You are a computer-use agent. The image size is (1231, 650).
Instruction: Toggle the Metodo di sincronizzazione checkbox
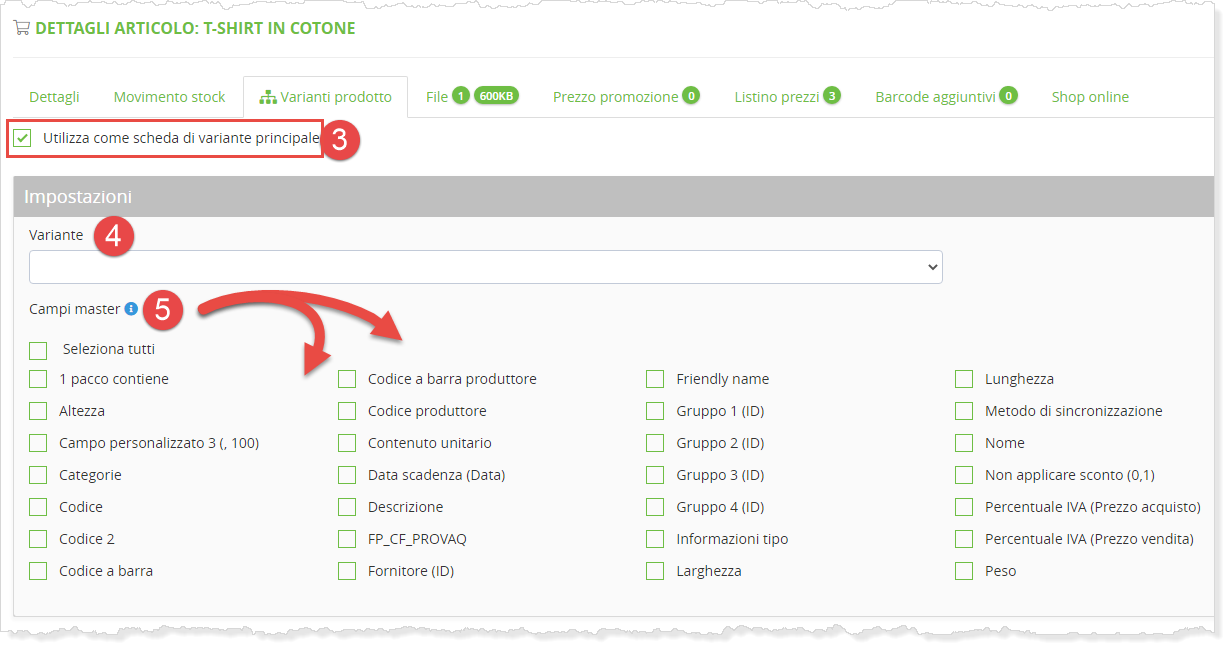pyautogui.click(x=964, y=411)
